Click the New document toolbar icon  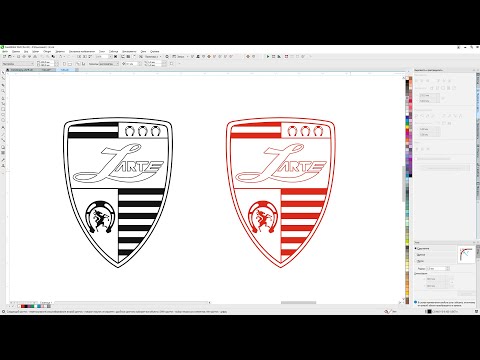4,57
